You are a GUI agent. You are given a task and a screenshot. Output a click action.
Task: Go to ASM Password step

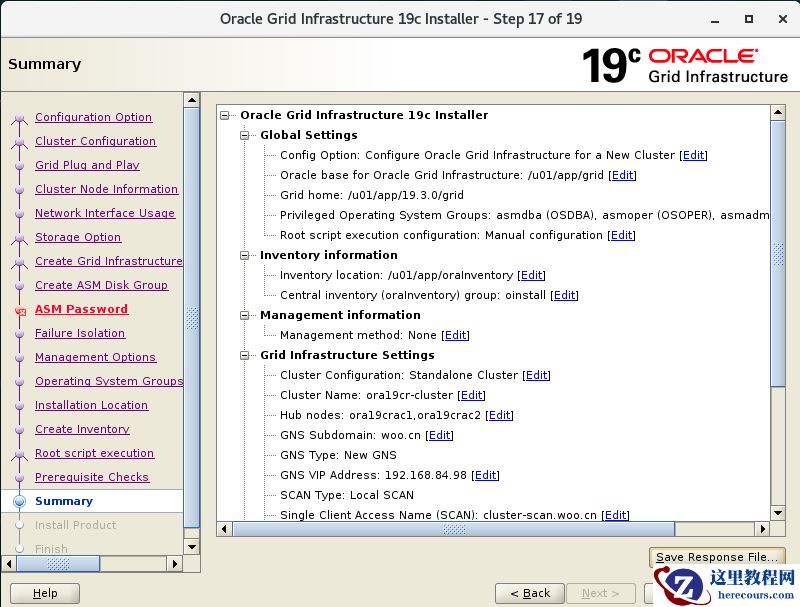coord(82,309)
